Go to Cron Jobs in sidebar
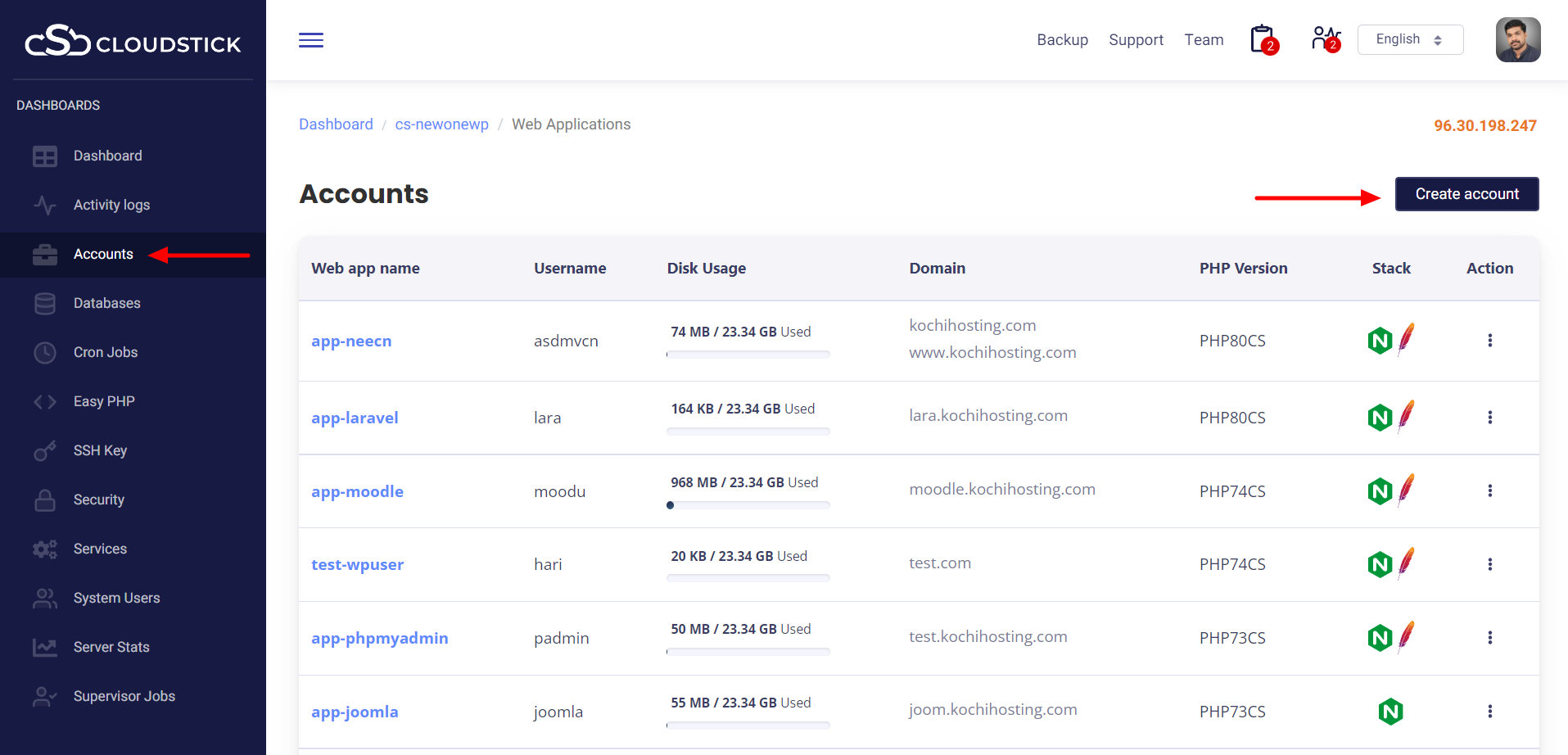The width and height of the screenshot is (1568, 755). (x=106, y=353)
